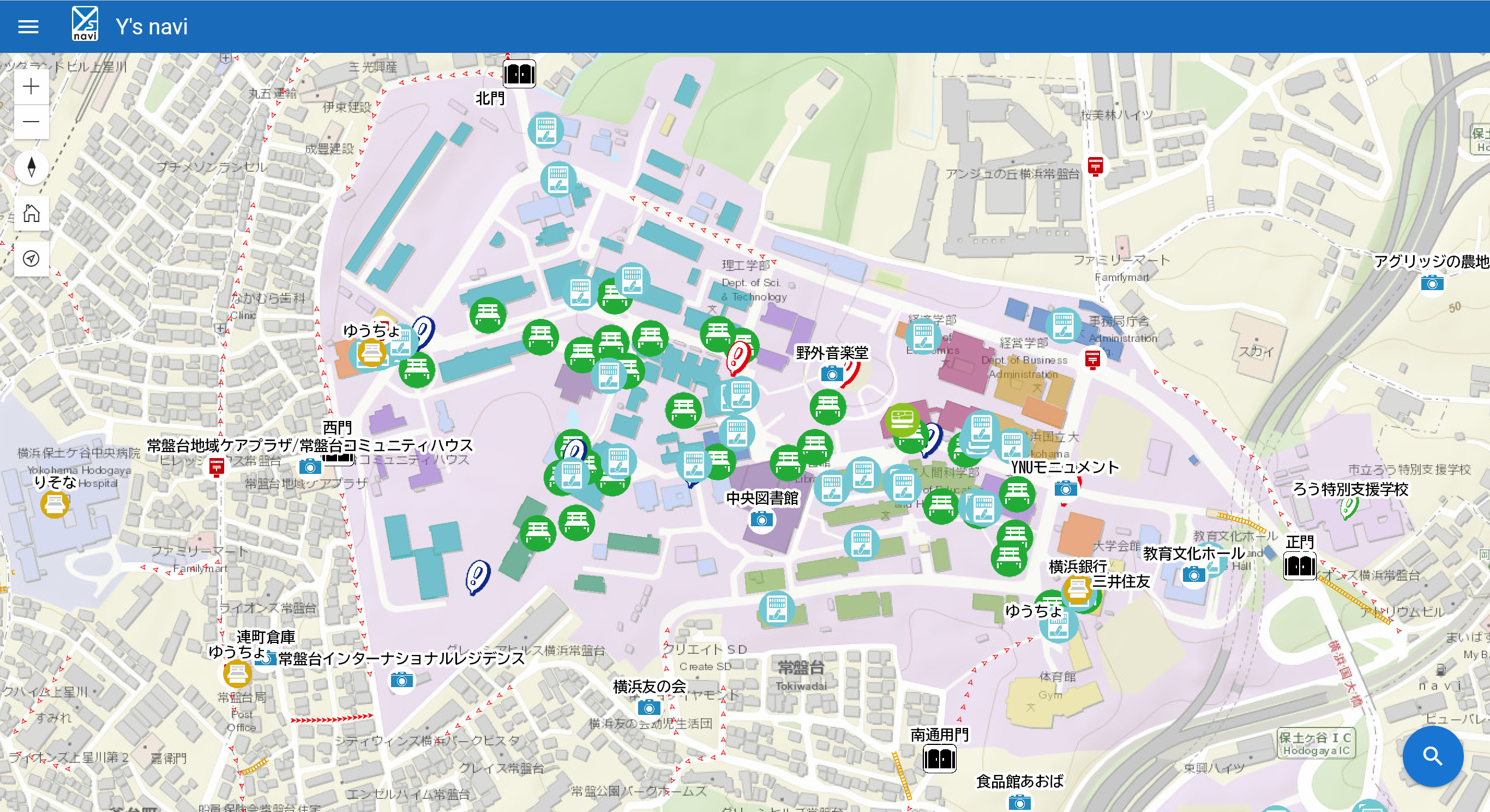1490x812 pixels.
Task: Click the 横浜銀行 ATM icon
Action: point(1078,590)
